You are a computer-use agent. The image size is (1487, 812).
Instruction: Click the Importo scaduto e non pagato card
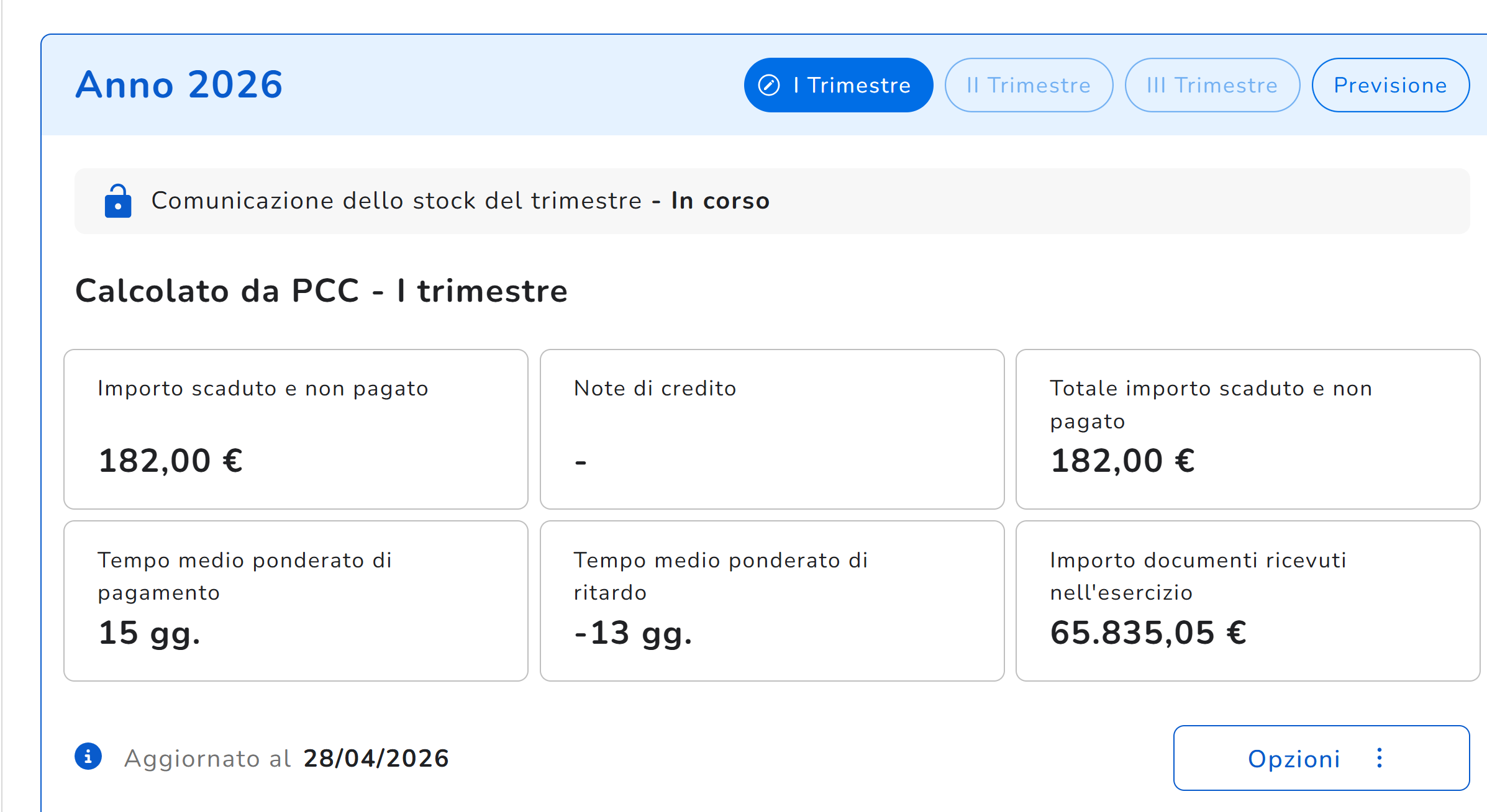point(296,429)
